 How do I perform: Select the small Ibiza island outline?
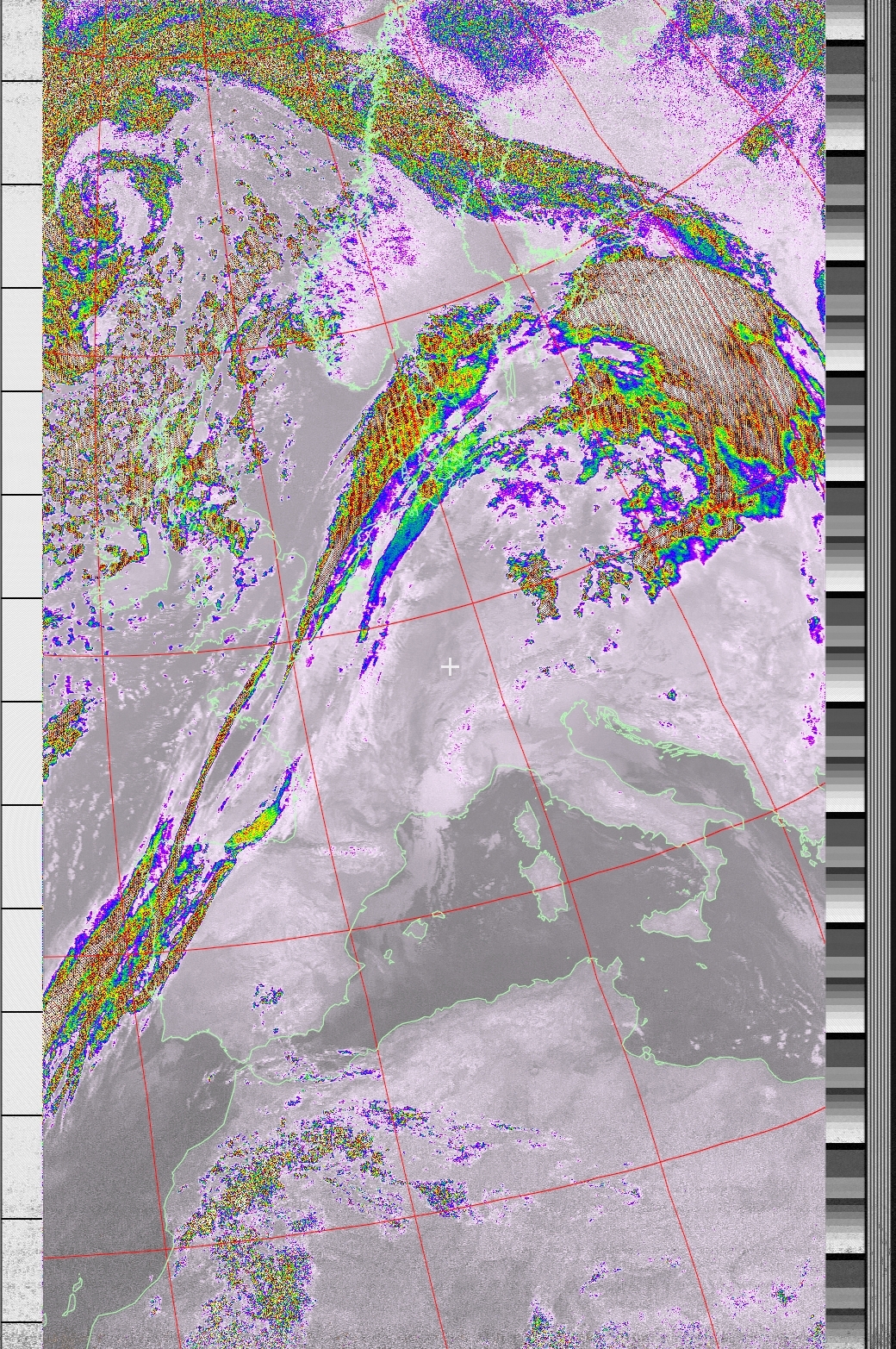pos(387,956)
